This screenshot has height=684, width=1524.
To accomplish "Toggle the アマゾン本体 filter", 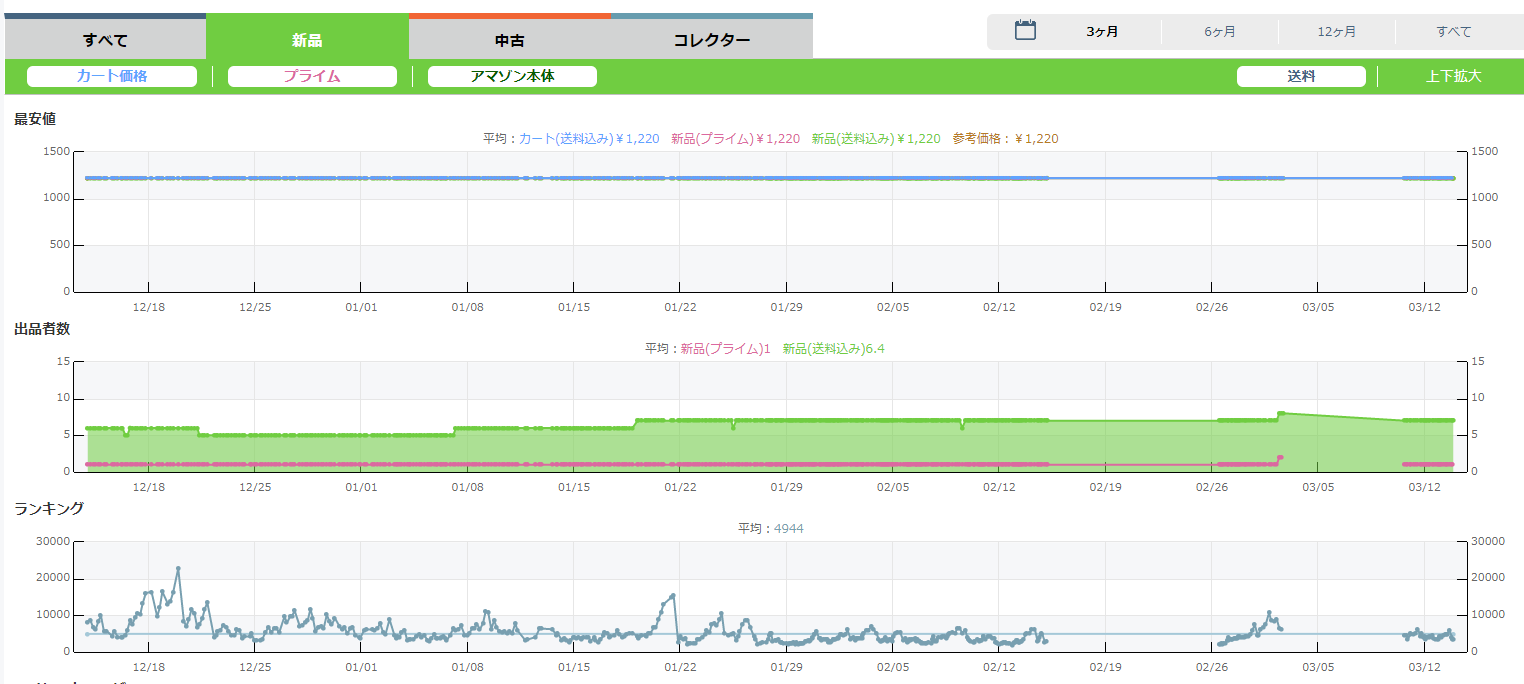I will (x=512, y=76).
